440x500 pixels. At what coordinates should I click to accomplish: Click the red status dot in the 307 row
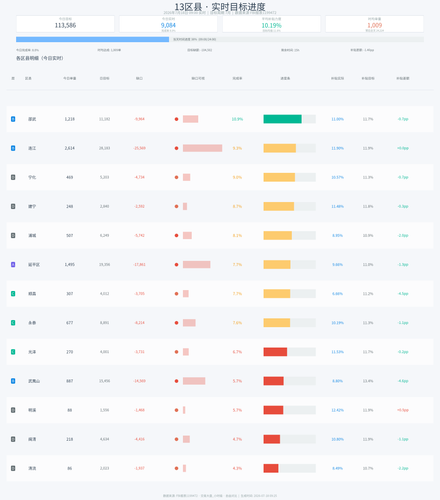pyautogui.click(x=176, y=294)
